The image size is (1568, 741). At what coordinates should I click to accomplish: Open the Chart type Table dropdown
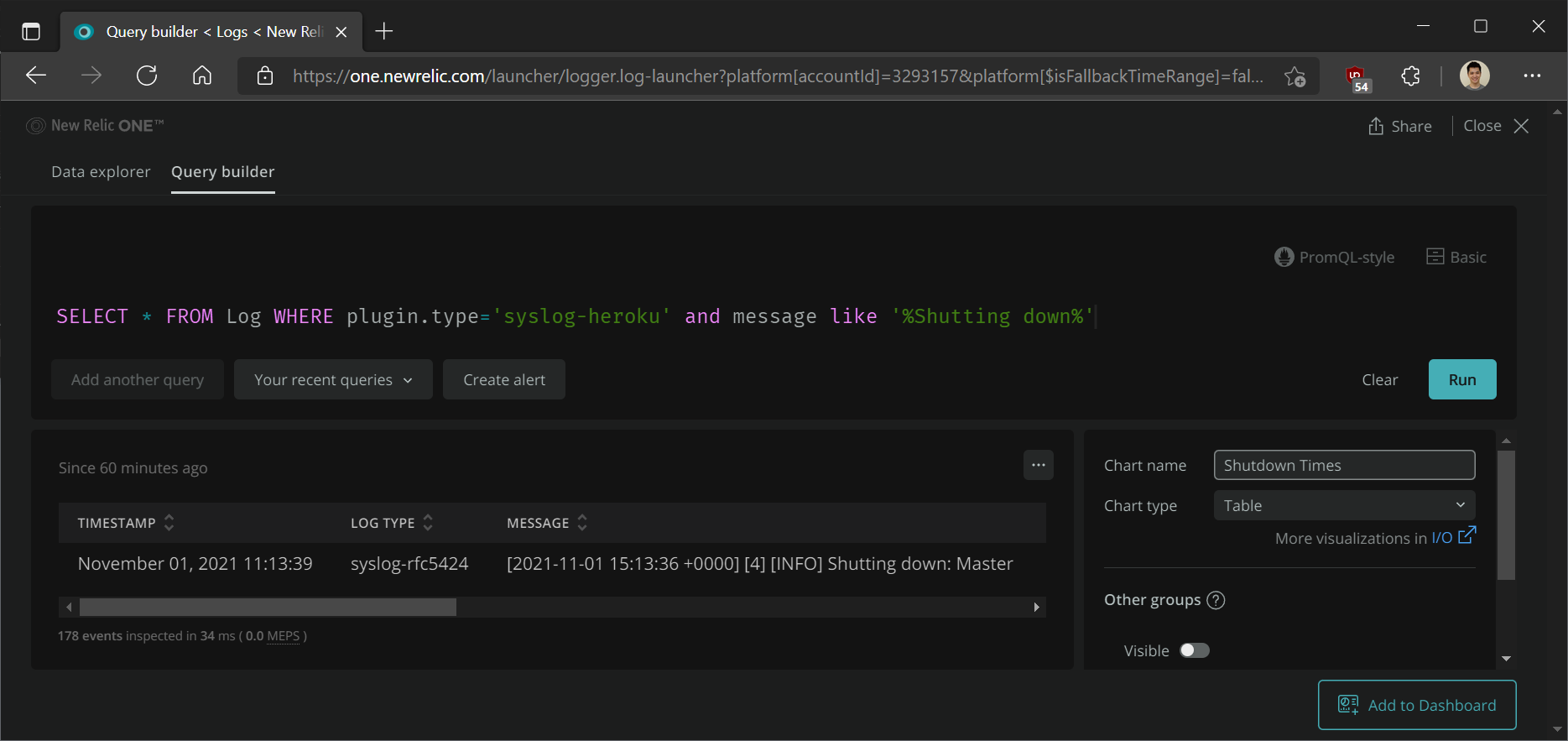coord(1344,505)
